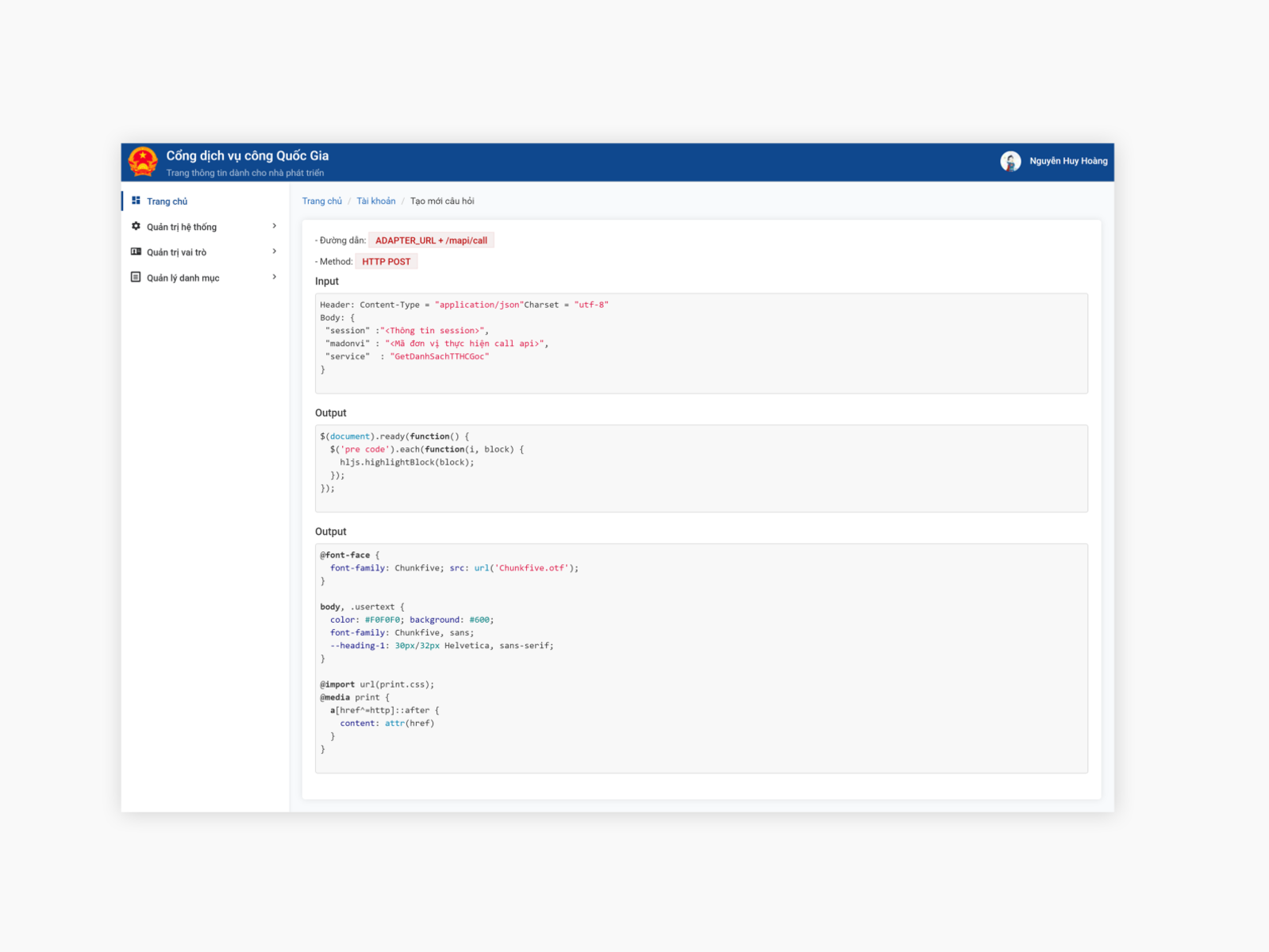Click the "madonvi" line in Input code
This screenshot has height=952, width=1269.
pos(436,344)
